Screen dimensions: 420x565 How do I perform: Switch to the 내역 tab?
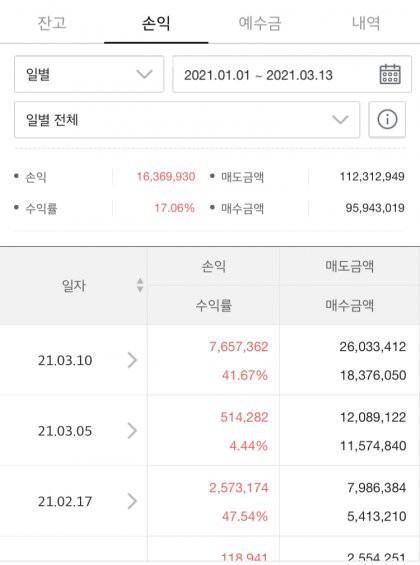(366, 23)
